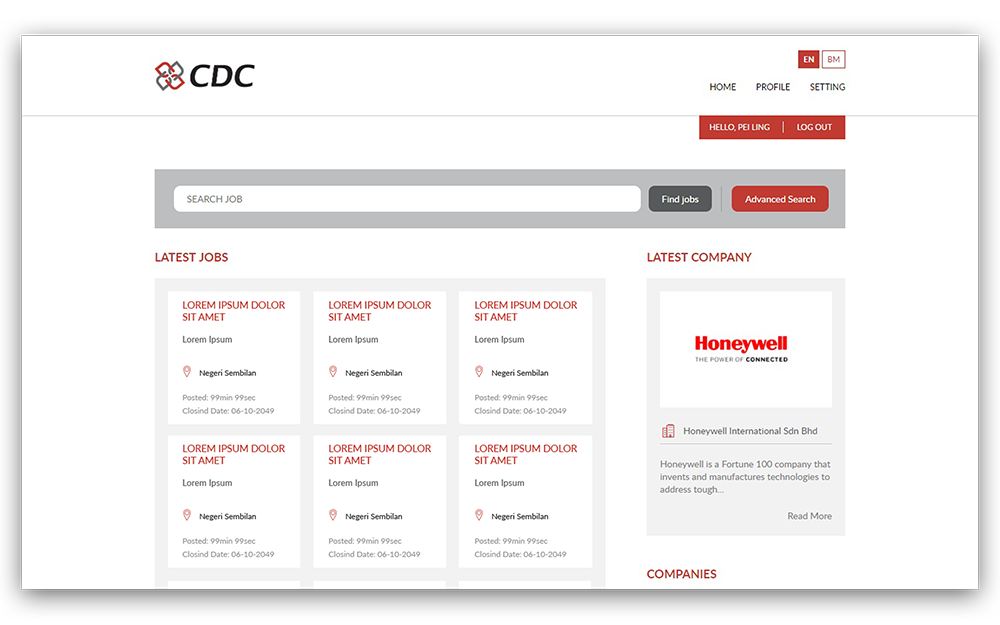Click location pin icon in first job card
Viewport: 1000px width, 625px height.
[x=187, y=372]
